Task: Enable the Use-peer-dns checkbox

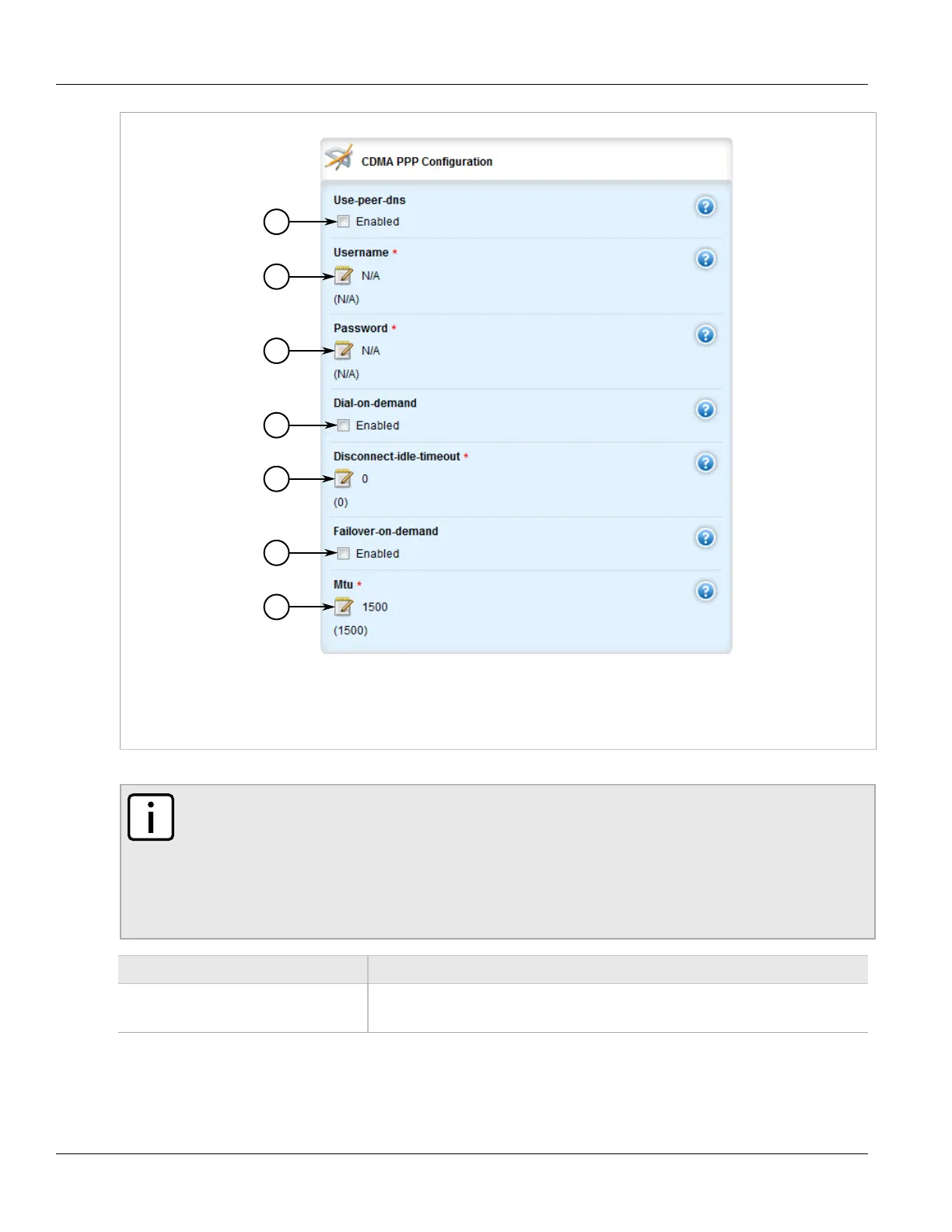Action: click(x=344, y=222)
